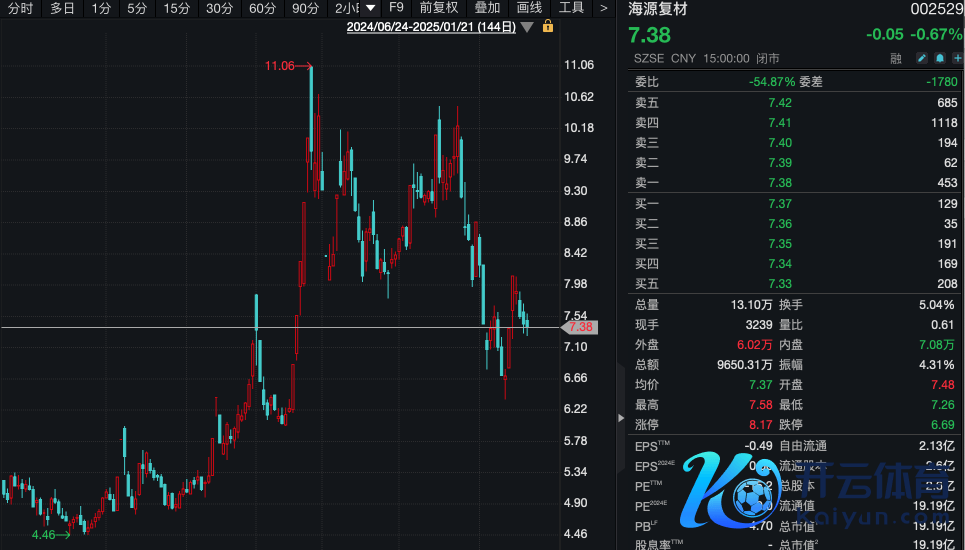Switch to the 分时 intraday tab
This screenshot has height=550, width=965.
(20, 8)
